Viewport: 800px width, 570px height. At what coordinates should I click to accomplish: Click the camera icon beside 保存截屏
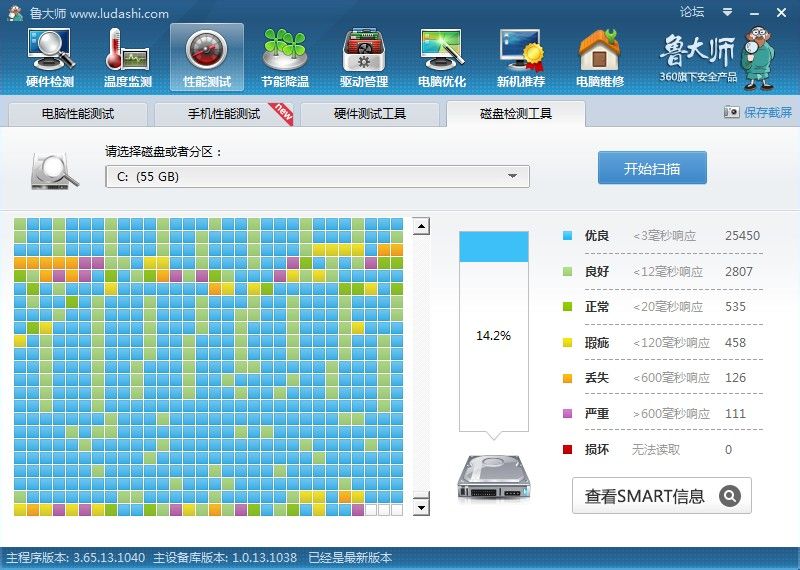[x=731, y=112]
